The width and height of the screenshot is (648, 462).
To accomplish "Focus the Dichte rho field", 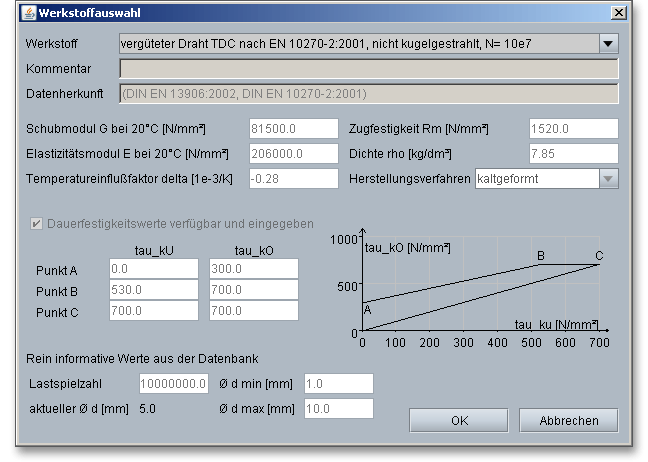I will (x=573, y=154).
